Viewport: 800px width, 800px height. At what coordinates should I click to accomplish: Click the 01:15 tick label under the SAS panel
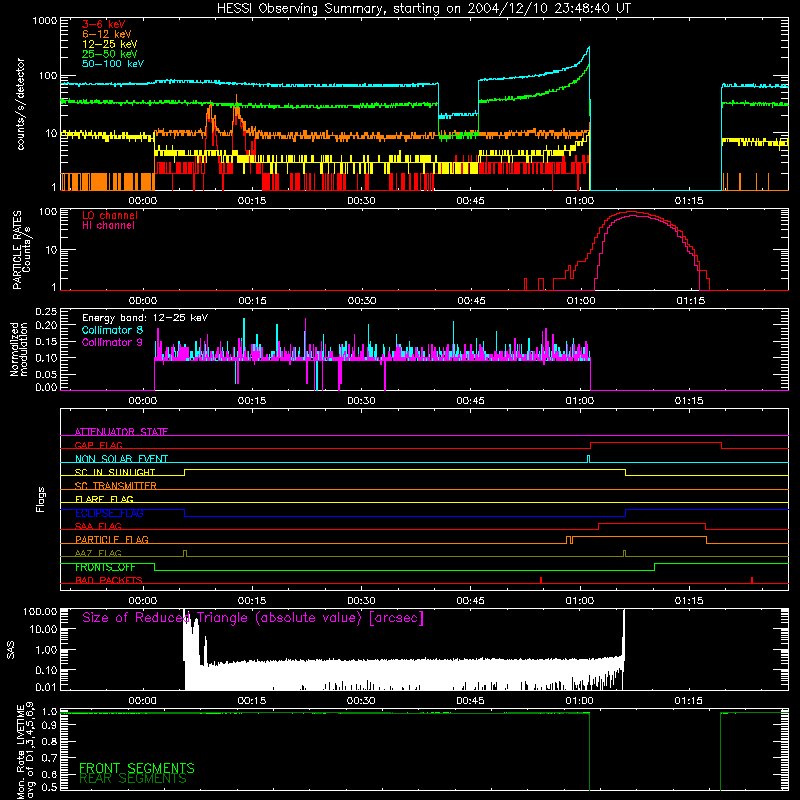click(688, 701)
